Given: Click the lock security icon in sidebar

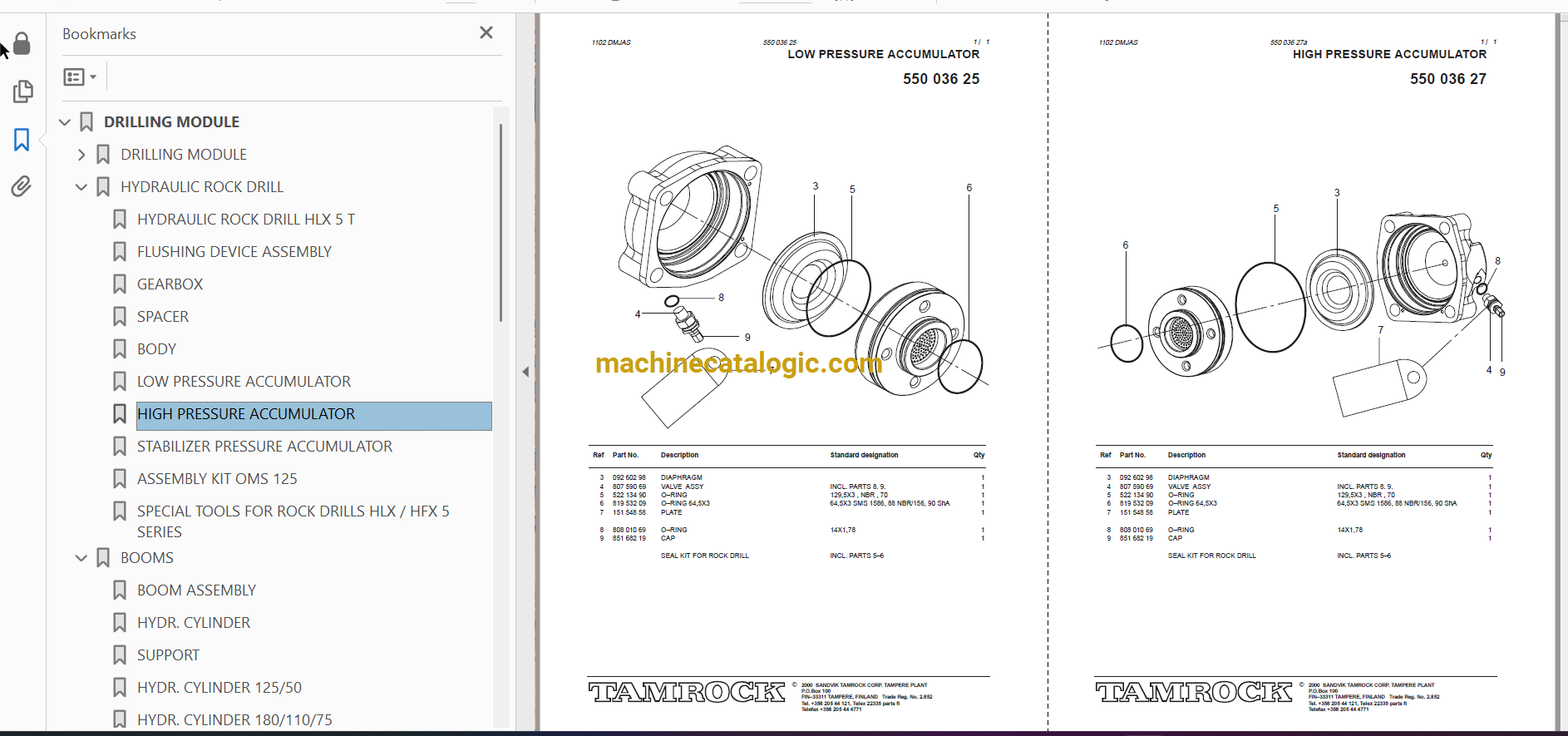Looking at the screenshot, I should tap(22, 44).
